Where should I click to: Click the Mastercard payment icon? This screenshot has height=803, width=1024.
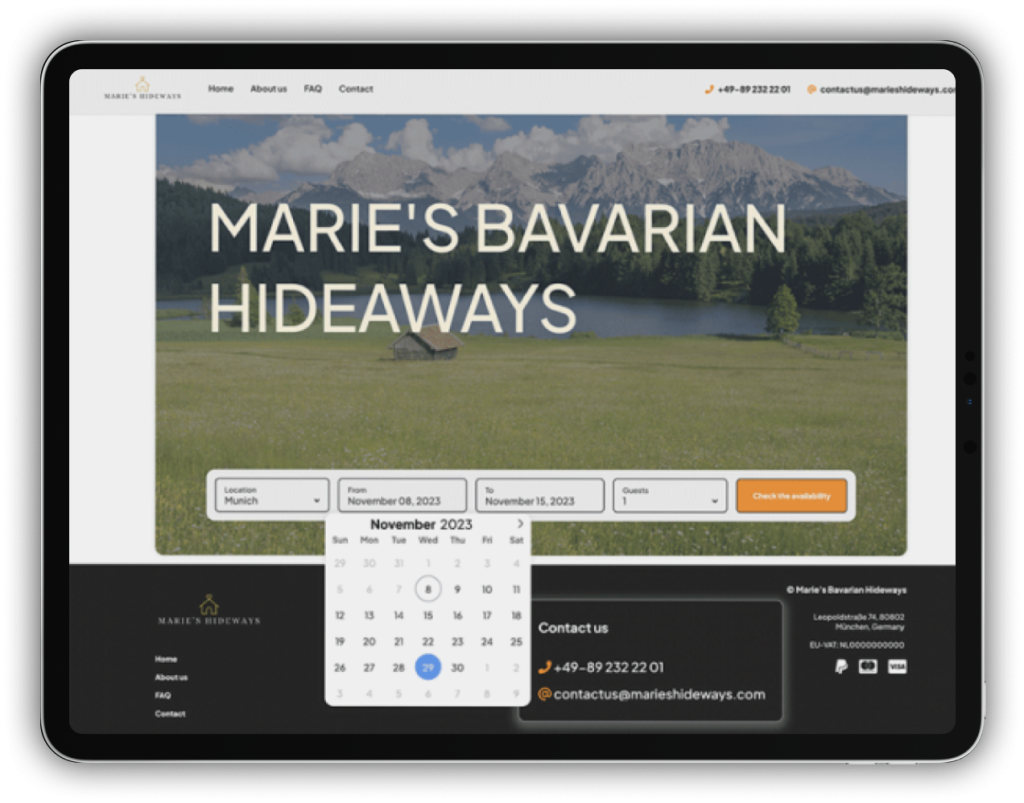[868, 667]
